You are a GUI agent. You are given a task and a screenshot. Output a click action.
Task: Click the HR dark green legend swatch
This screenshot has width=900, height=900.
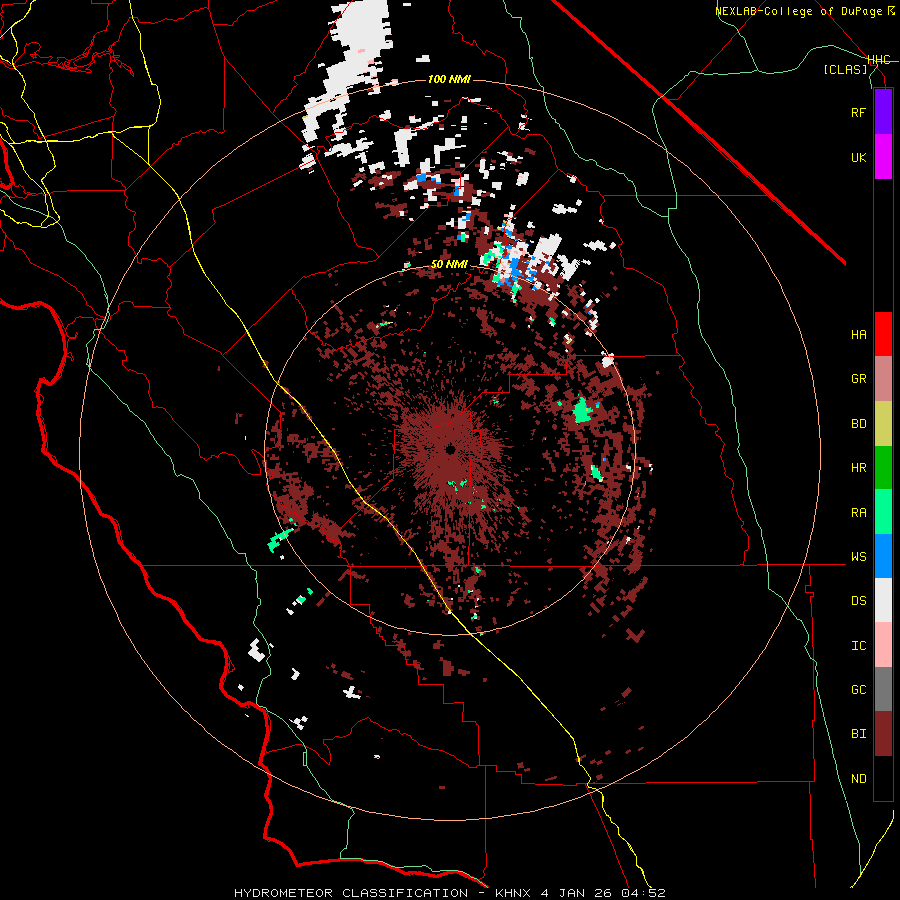pos(883,468)
